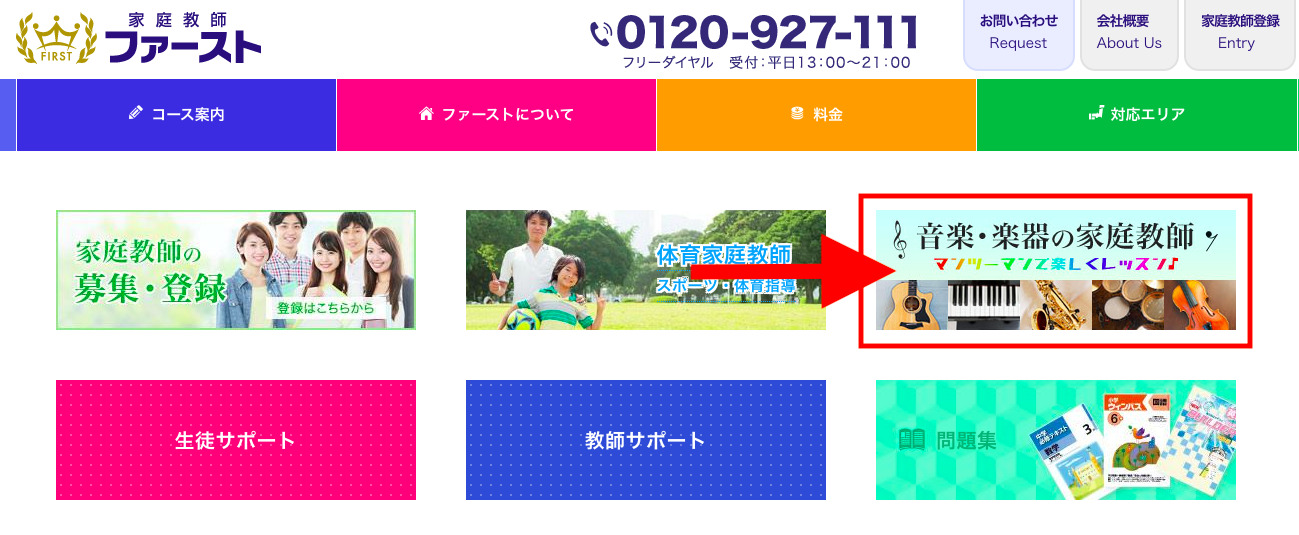Click the open book icon by 問題集
Viewport: 1299px width, 535px height.
912,440
